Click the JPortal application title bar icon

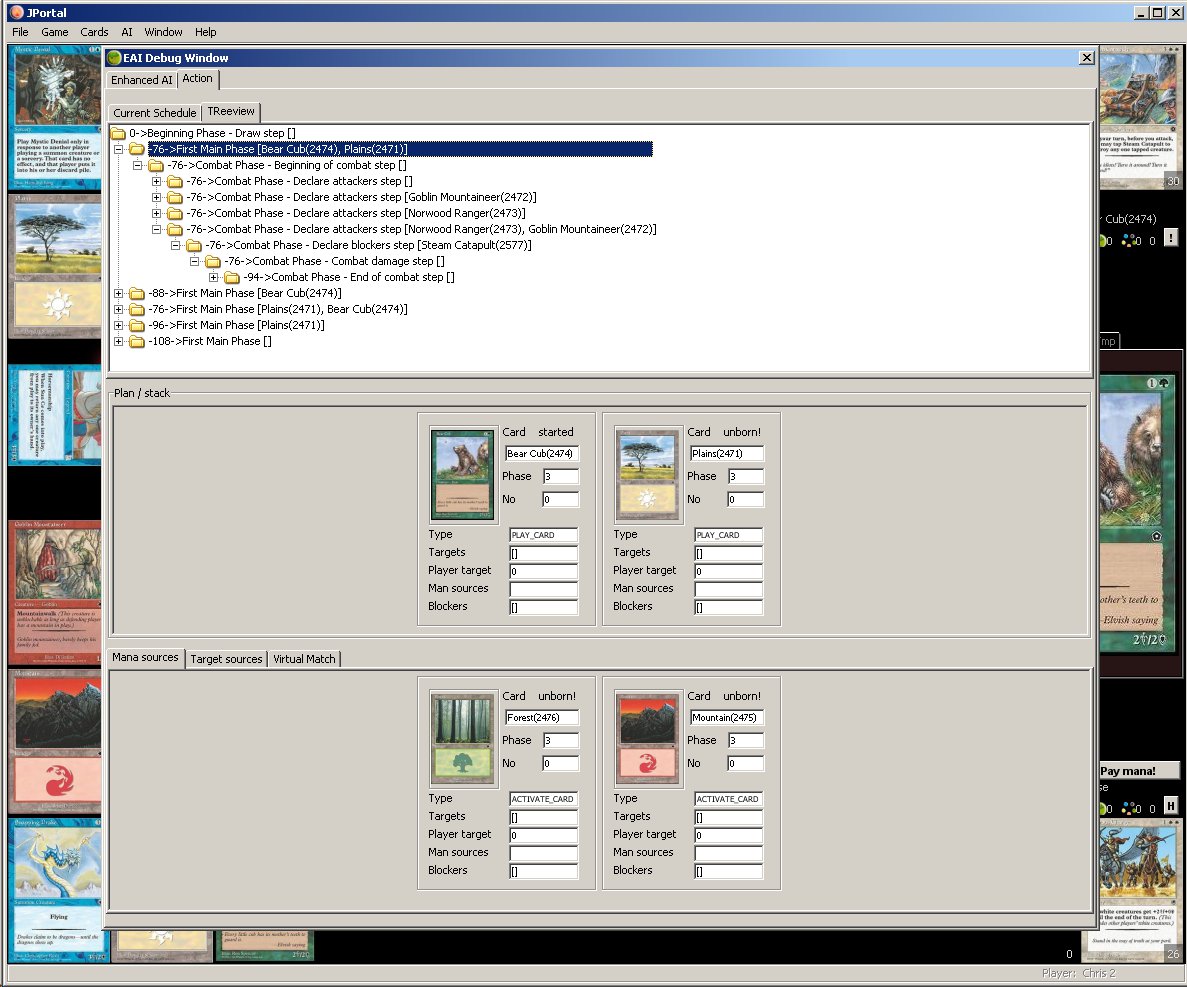[17, 12]
